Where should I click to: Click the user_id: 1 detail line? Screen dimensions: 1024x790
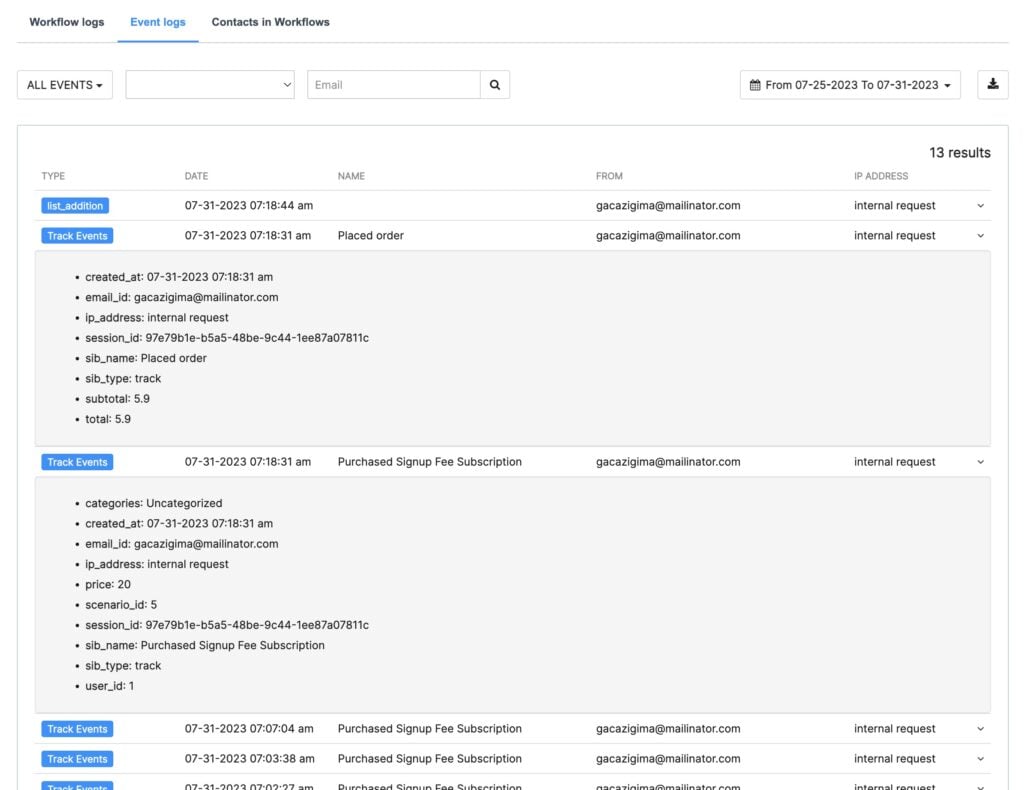coord(109,686)
